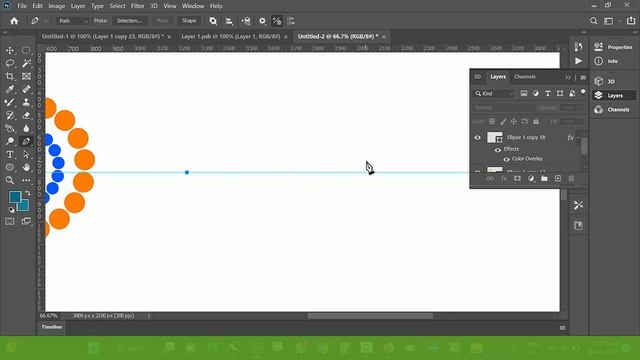Open foreground color picker
The width and height of the screenshot is (640, 360).
15,197
